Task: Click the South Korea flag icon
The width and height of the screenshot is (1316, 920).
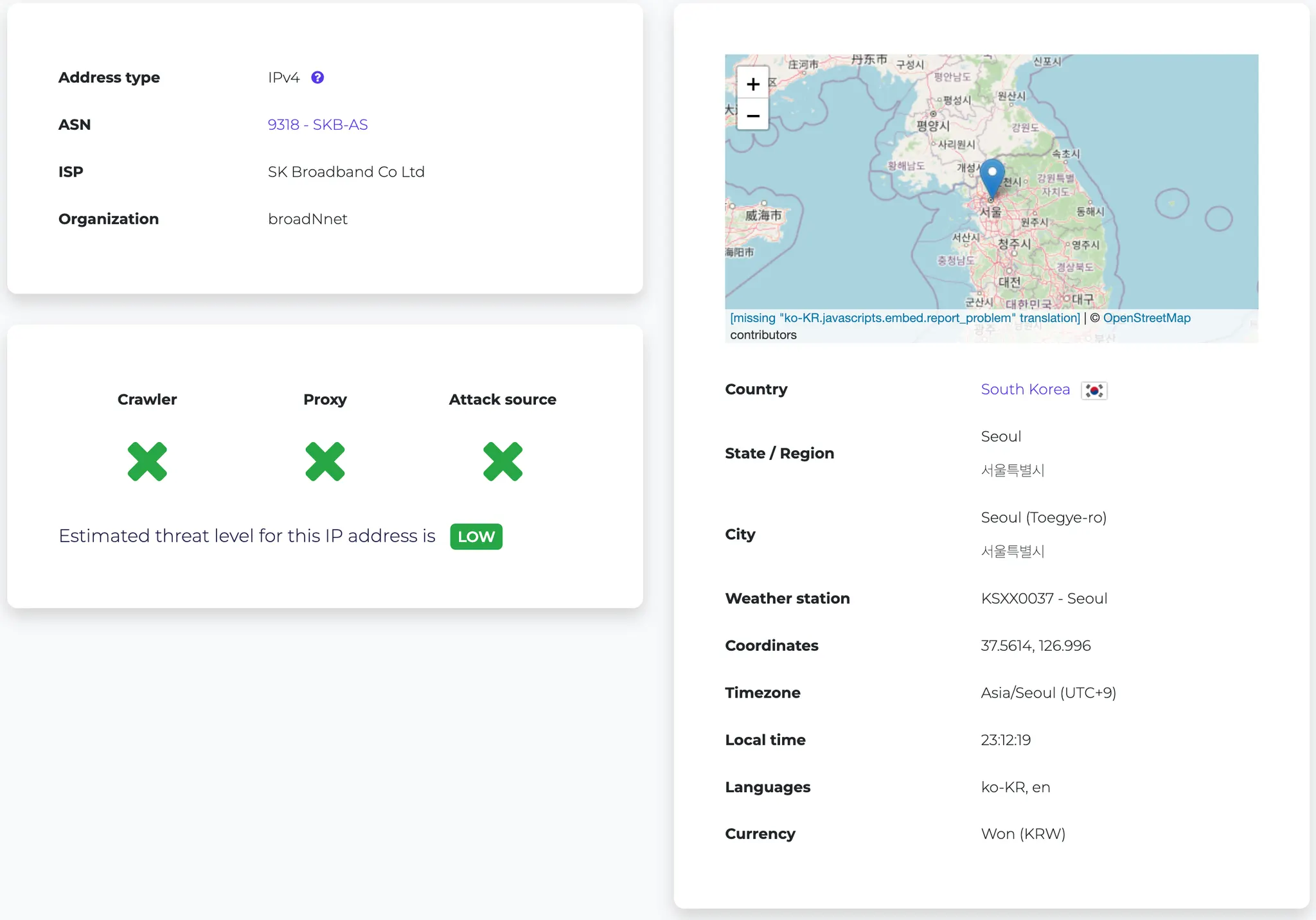Action: pos(1094,390)
